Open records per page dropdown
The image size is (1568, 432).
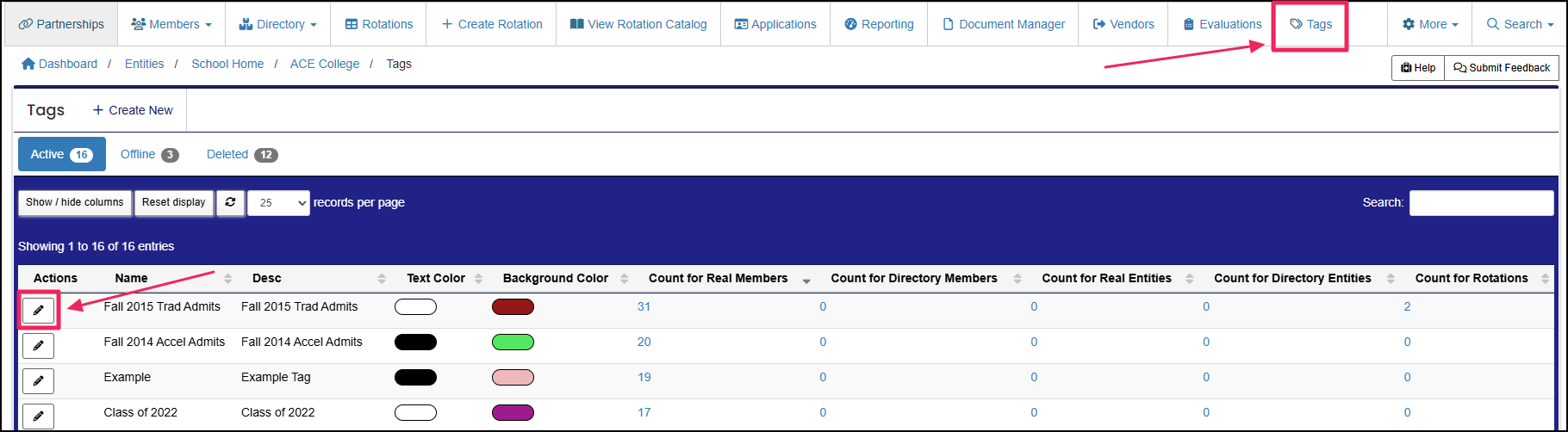point(278,203)
